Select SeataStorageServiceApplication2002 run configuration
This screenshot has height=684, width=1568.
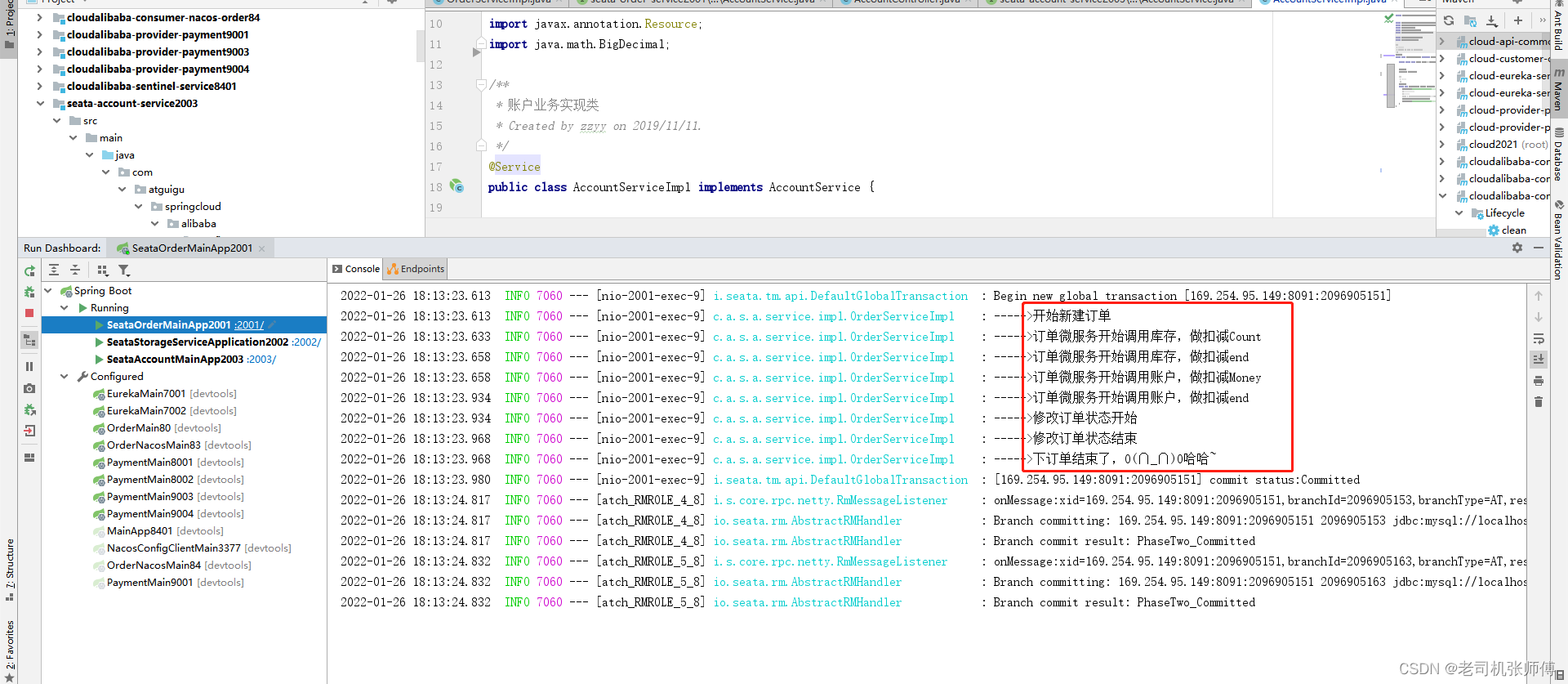(x=198, y=342)
